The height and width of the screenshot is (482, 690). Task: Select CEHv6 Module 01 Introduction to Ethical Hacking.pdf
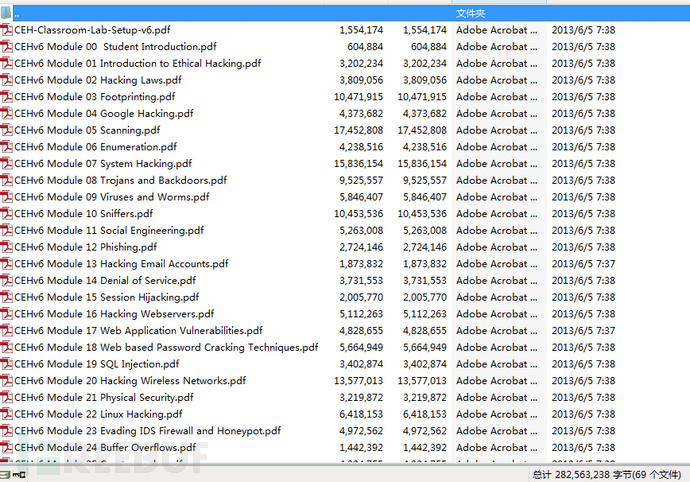pyautogui.click(x=138, y=63)
